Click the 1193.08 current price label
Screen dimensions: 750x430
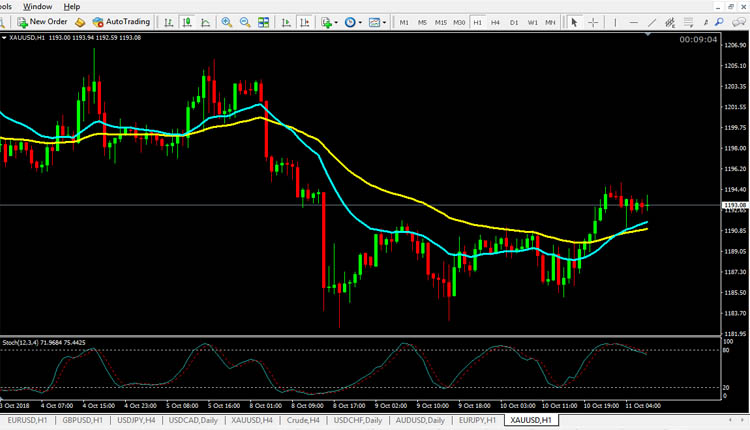coord(735,205)
